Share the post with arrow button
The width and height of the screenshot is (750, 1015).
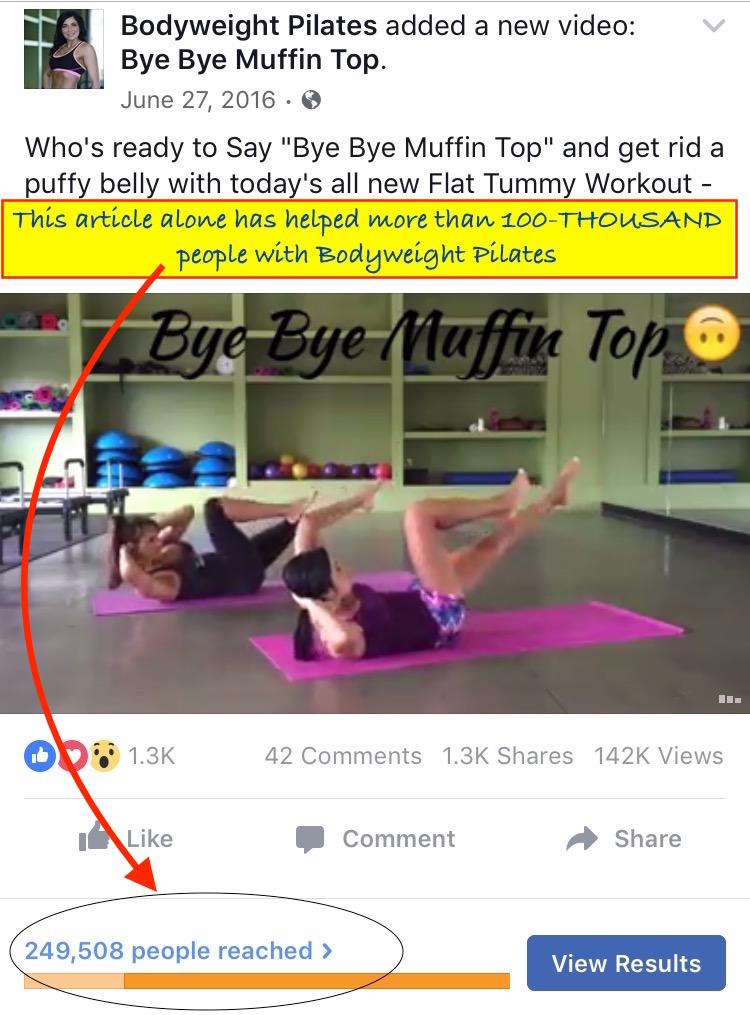(624, 839)
